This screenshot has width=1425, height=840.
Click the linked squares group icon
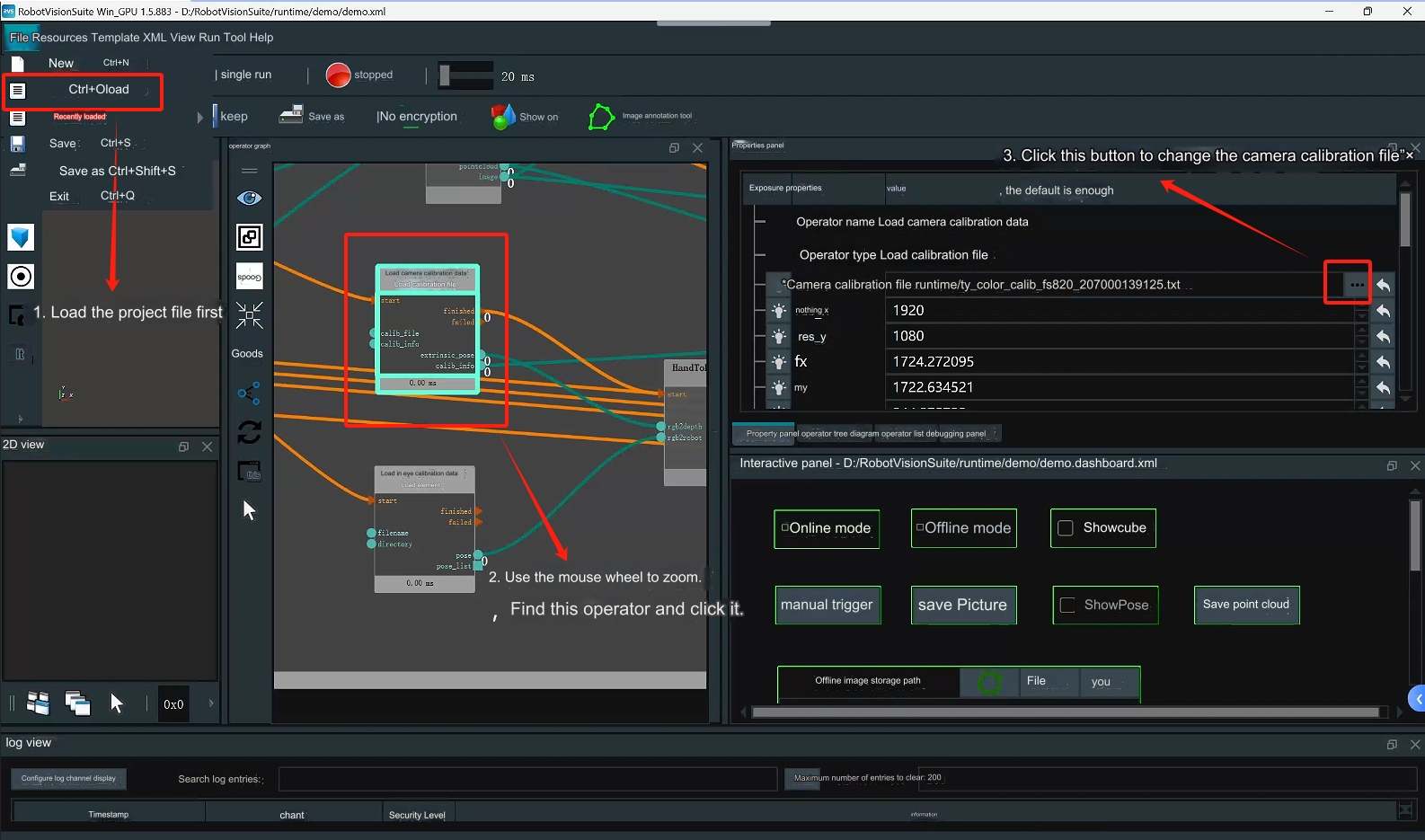tap(249, 237)
